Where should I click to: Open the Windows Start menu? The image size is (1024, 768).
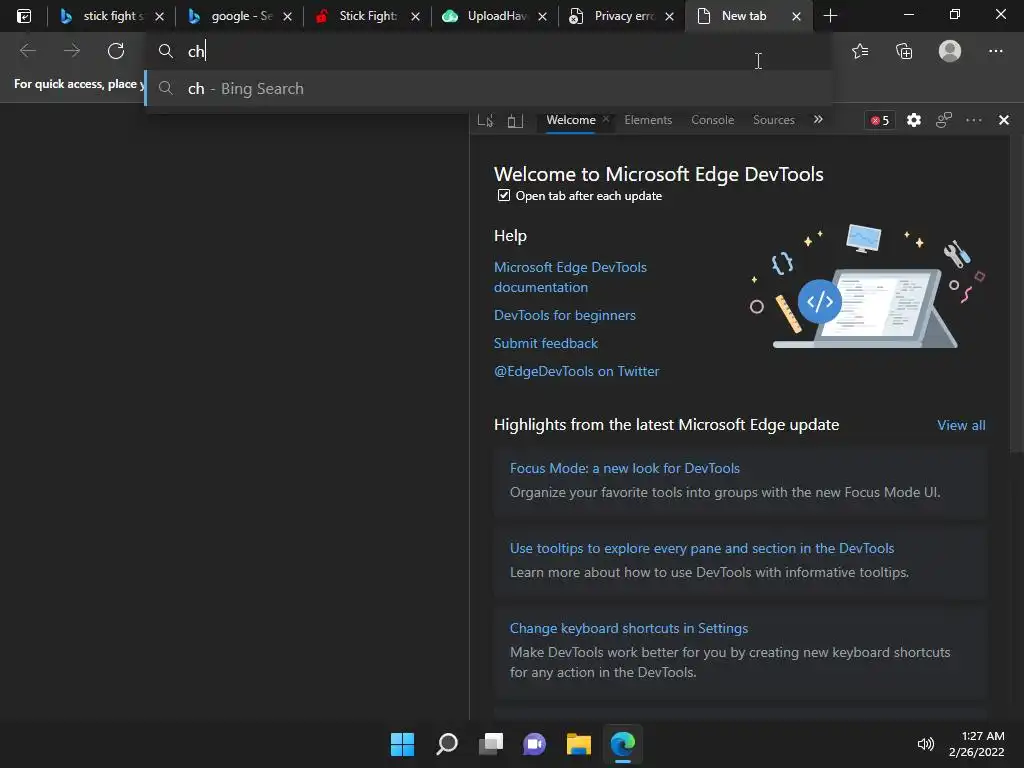pyautogui.click(x=402, y=744)
